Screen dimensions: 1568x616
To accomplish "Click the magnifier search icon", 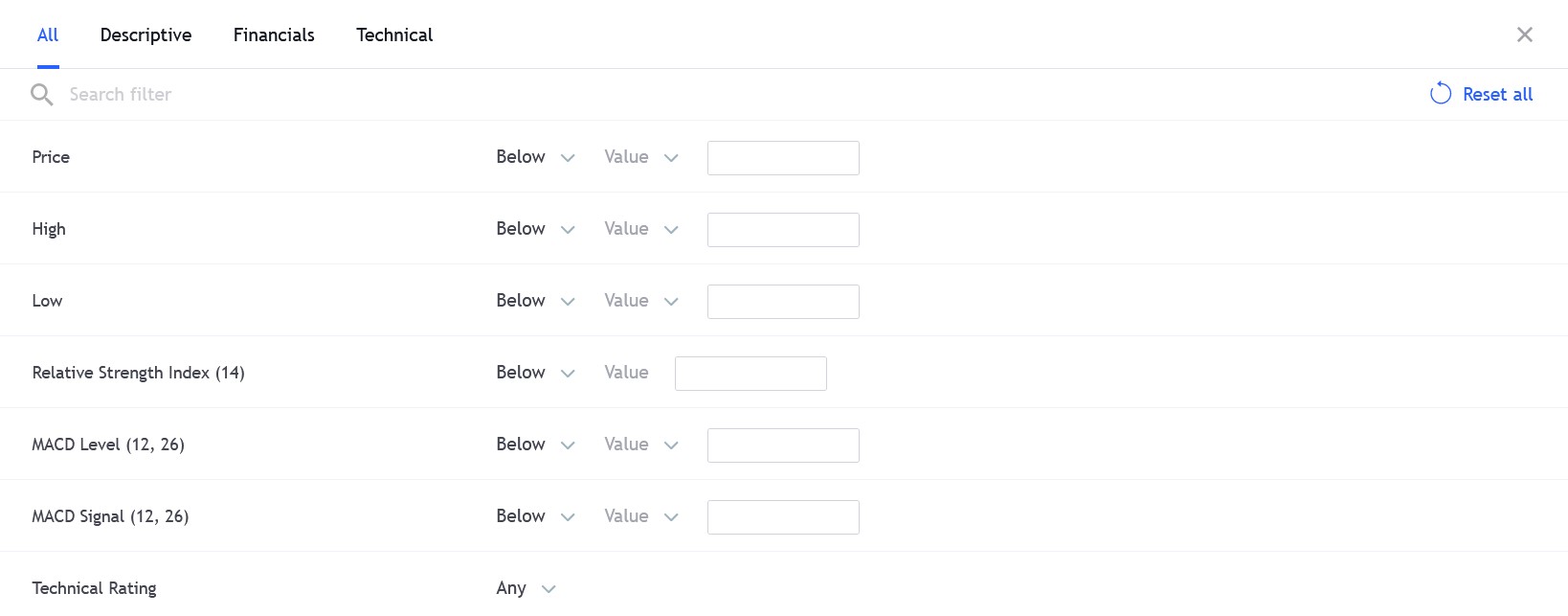I will (41, 94).
